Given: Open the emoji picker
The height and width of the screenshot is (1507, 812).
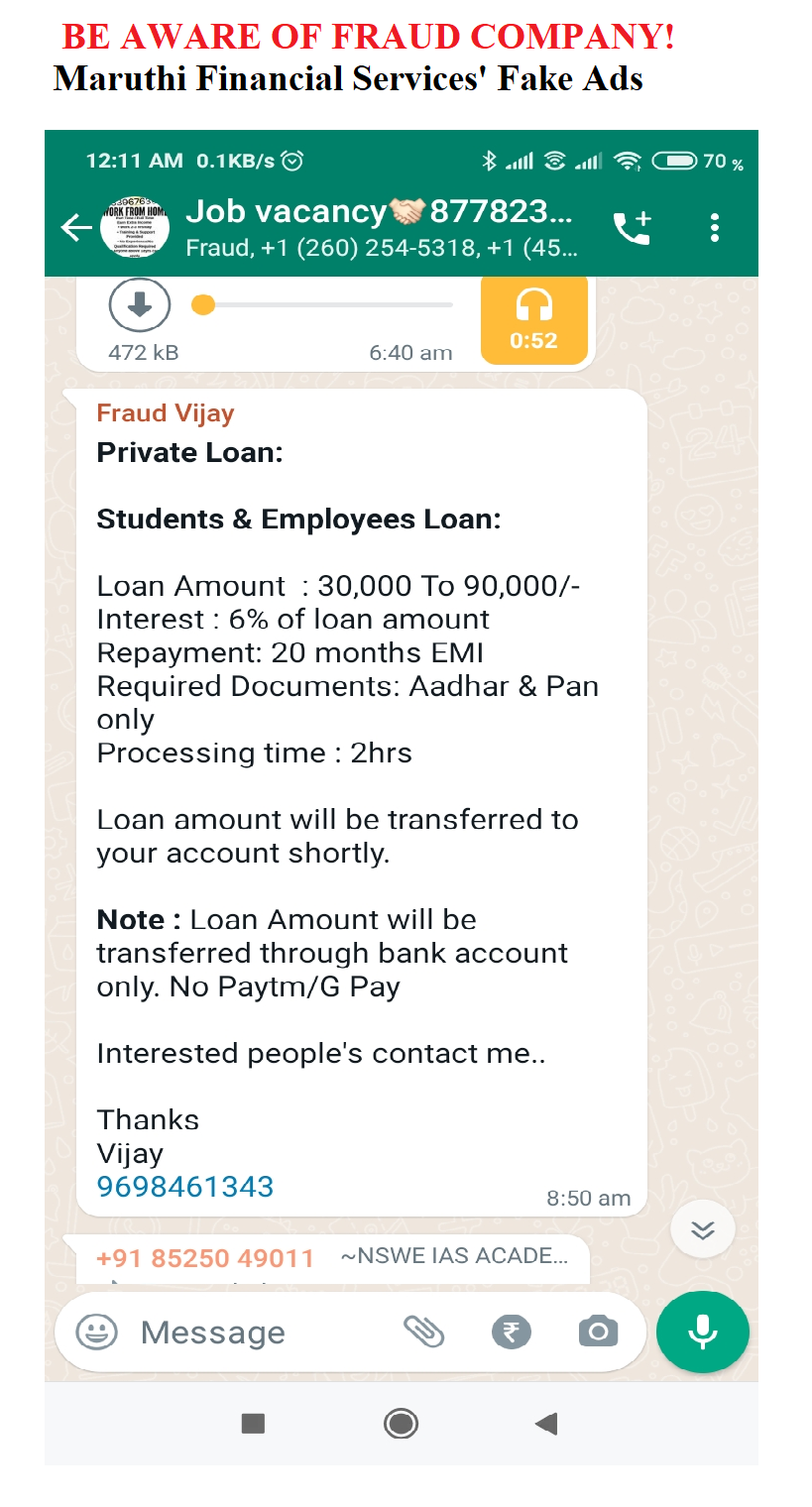Looking at the screenshot, I should 96,1332.
